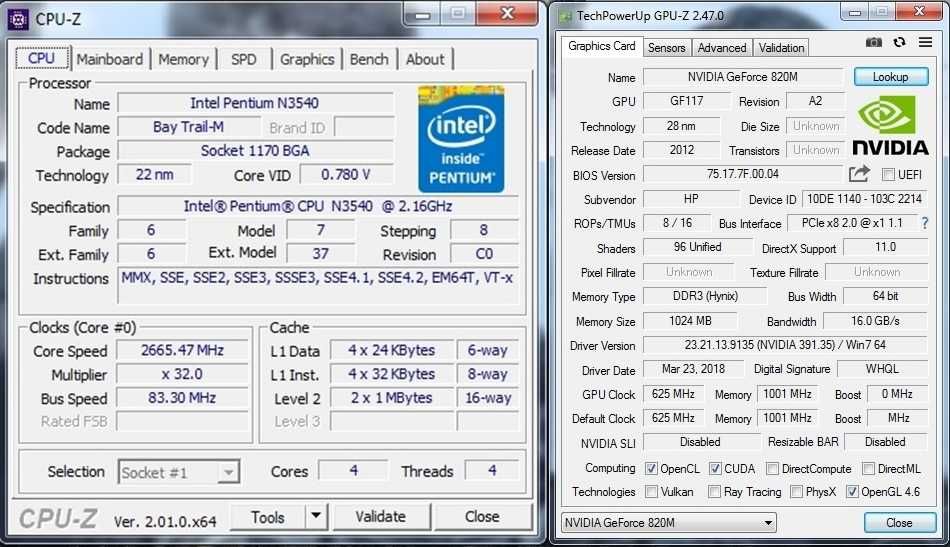Screen dimensions: 950x547
Task: Click the Level 2 cache value 2 x 1 MBytes
Action: pos(391,397)
